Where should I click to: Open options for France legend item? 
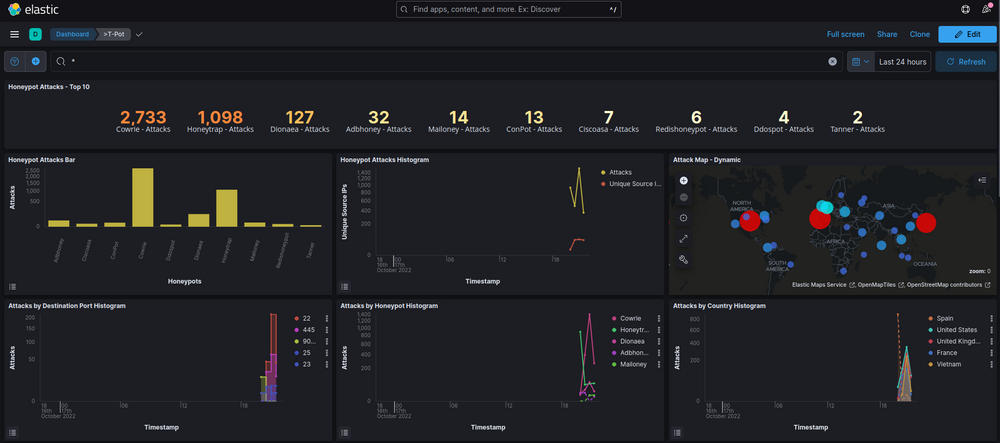pyautogui.click(x=992, y=352)
